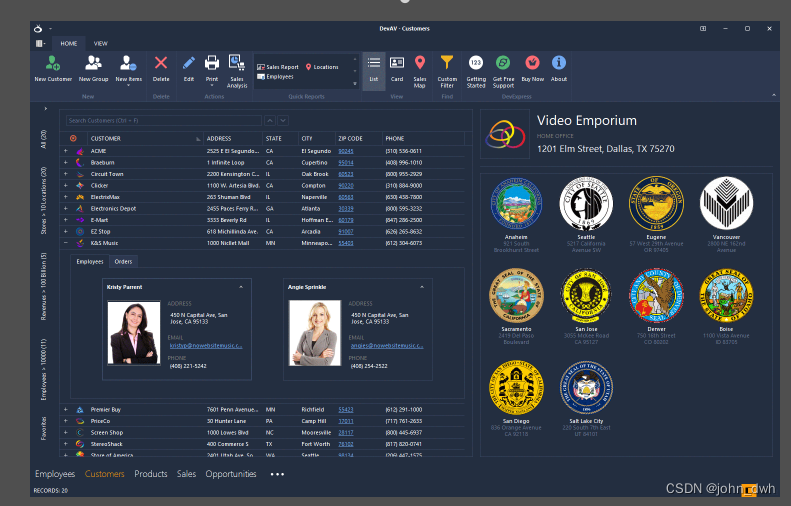Click the About info button
Image resolution: width=791 pixels, height=506 pixels.
point(558,69)
